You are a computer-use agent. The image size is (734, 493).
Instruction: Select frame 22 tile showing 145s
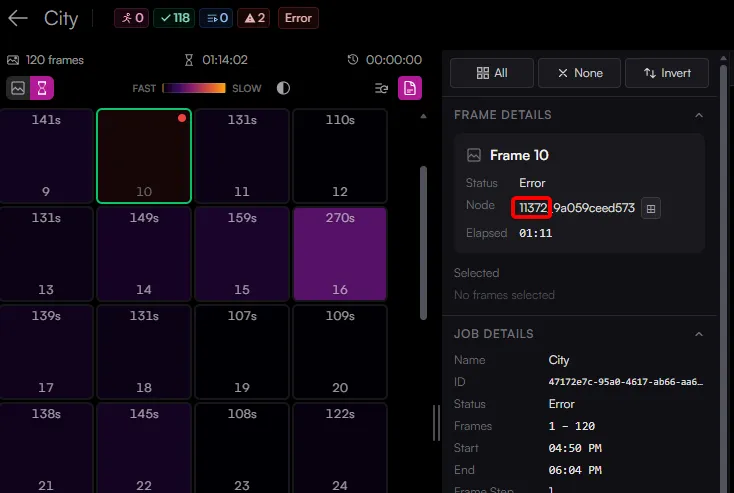(x=144, y=448)
